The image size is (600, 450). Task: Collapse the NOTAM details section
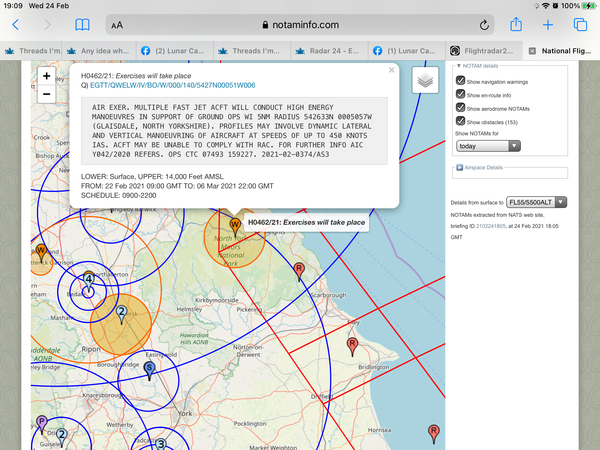[x=478, y=66]
